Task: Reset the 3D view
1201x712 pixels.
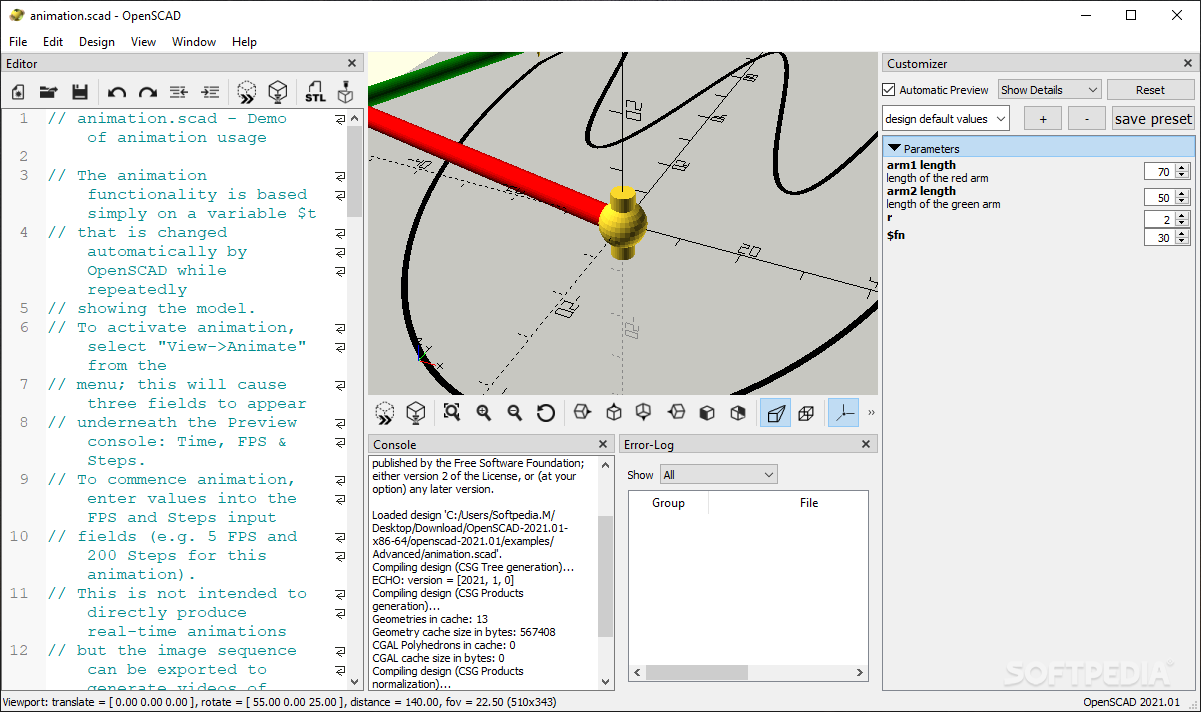Action: click(x=545, y=413)
